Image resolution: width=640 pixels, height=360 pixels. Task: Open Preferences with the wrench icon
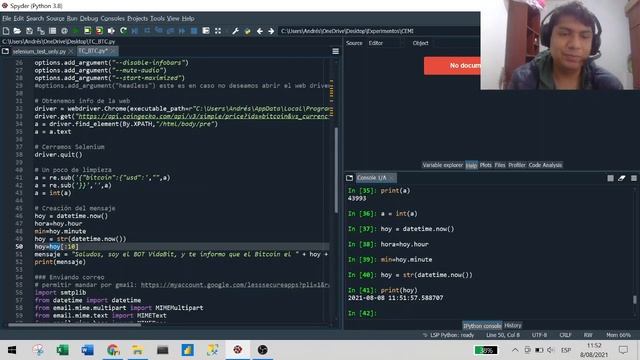pyautogui.click(x=236, y=31)
